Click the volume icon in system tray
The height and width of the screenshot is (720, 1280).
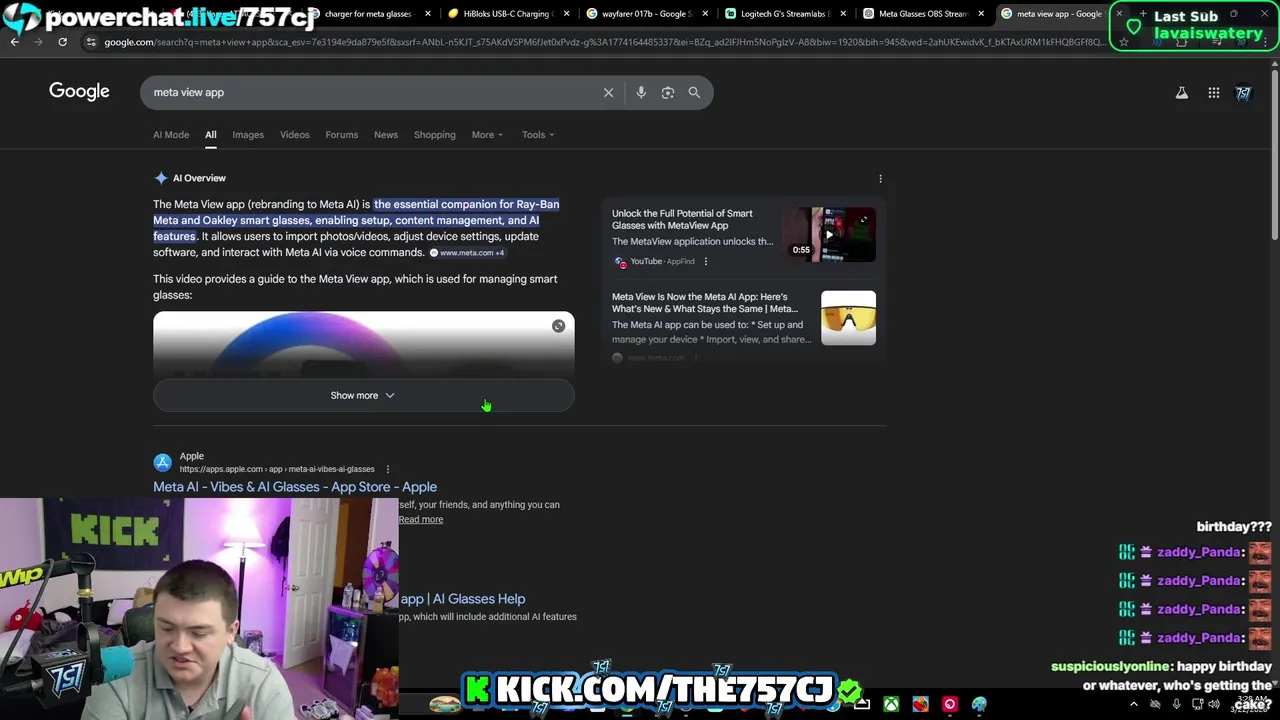(1214, 705)
